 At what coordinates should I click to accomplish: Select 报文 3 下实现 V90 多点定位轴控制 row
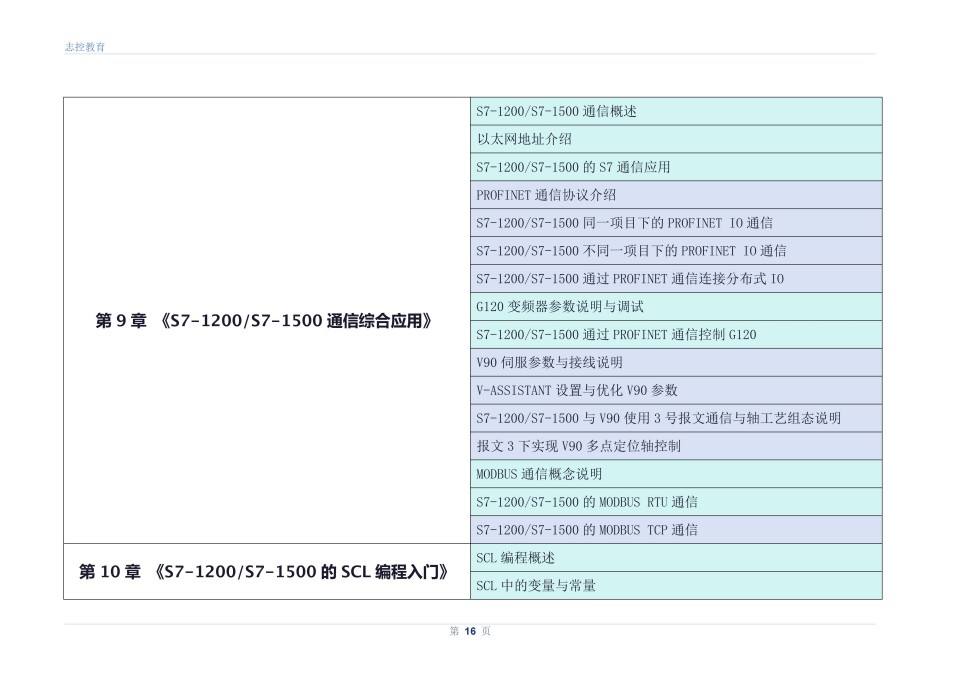click(676, 446)
